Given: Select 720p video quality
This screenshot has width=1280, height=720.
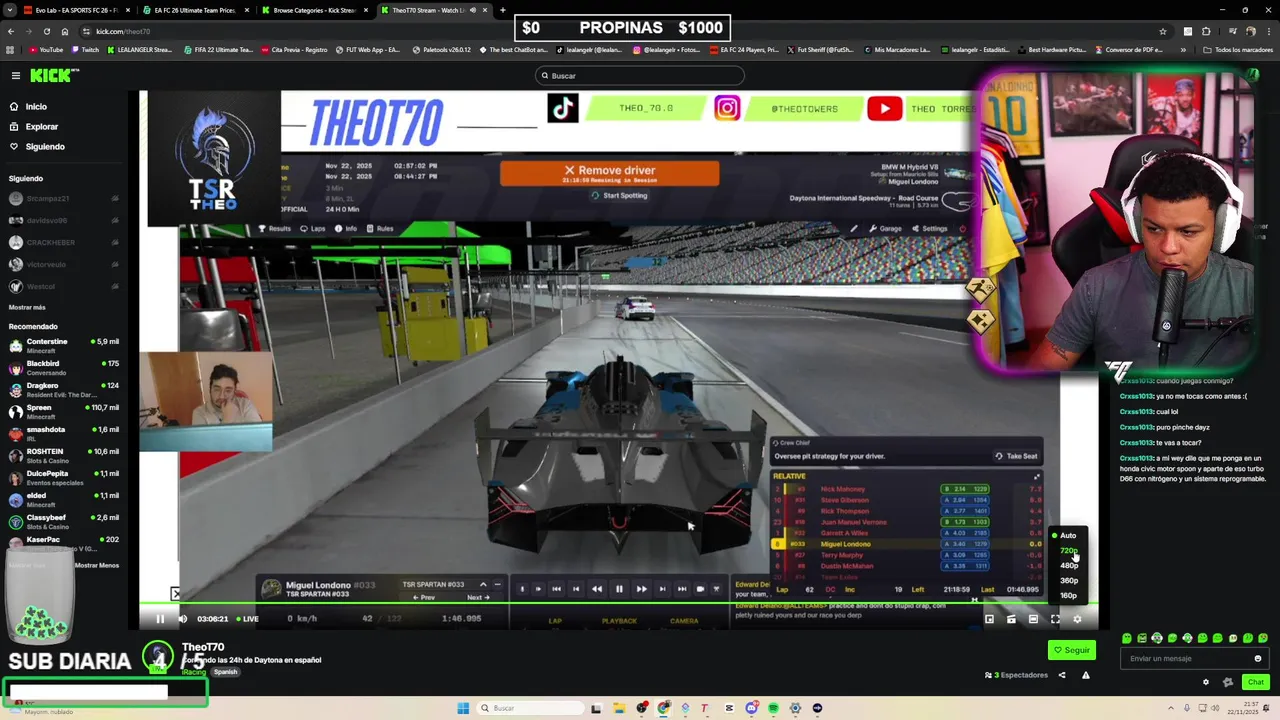Looking at the screenshot, I should point(1068,550).
